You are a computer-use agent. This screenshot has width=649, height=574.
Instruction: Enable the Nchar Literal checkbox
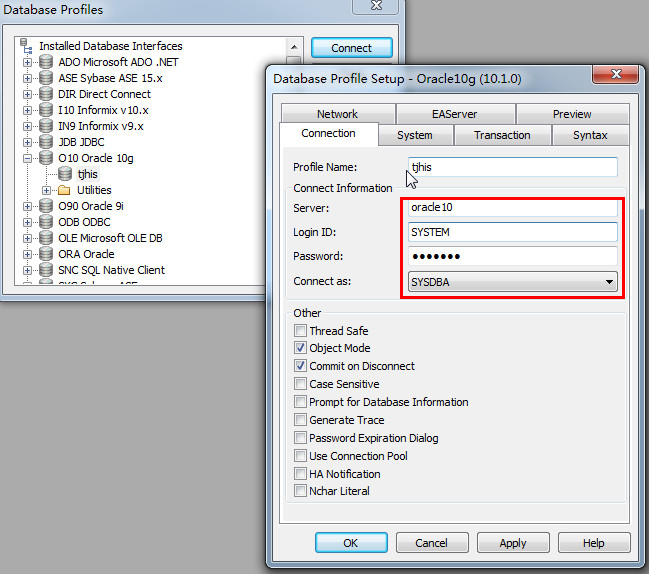[x=300, y=491]
